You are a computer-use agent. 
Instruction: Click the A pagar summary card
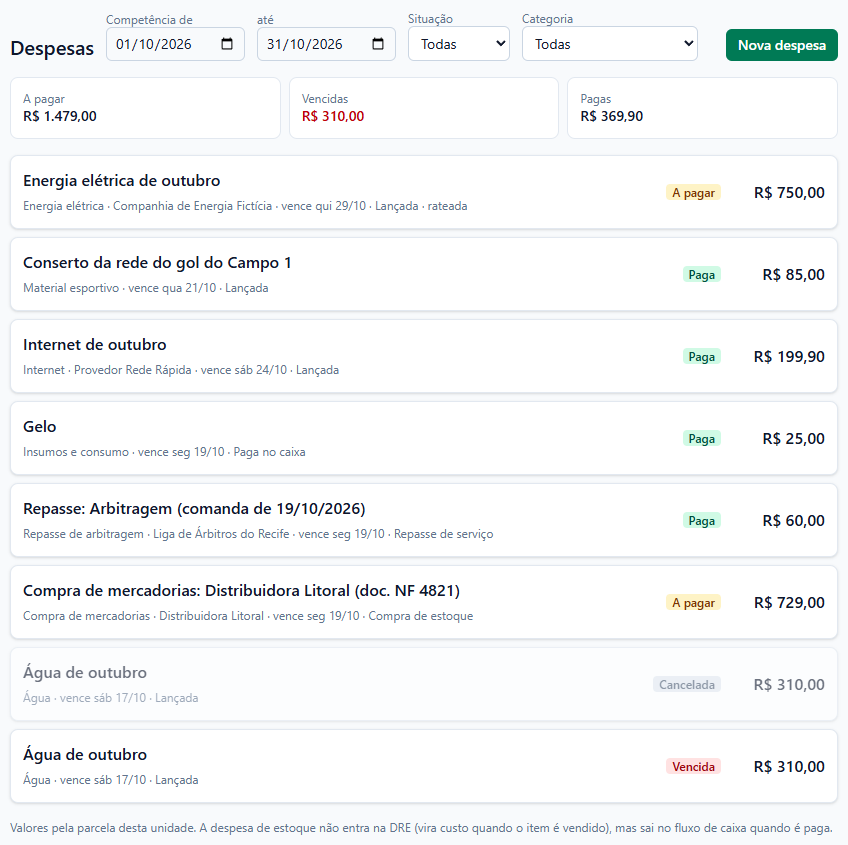(x=145, y=108)
